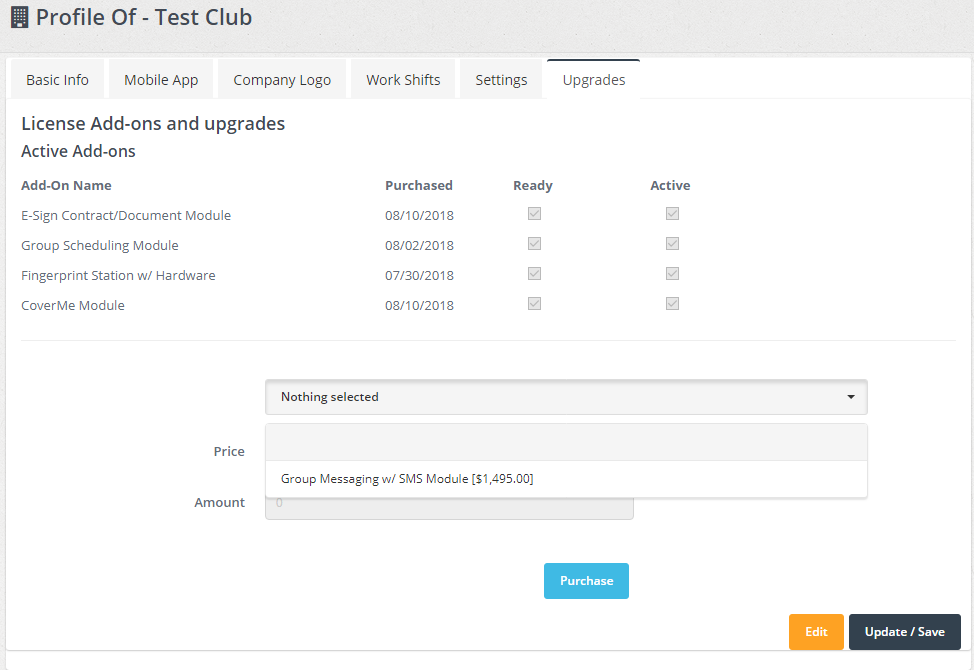This screenshot has height=670, width=974.
Task: Switch to the Basic Info tab
Action: (57, 80)
